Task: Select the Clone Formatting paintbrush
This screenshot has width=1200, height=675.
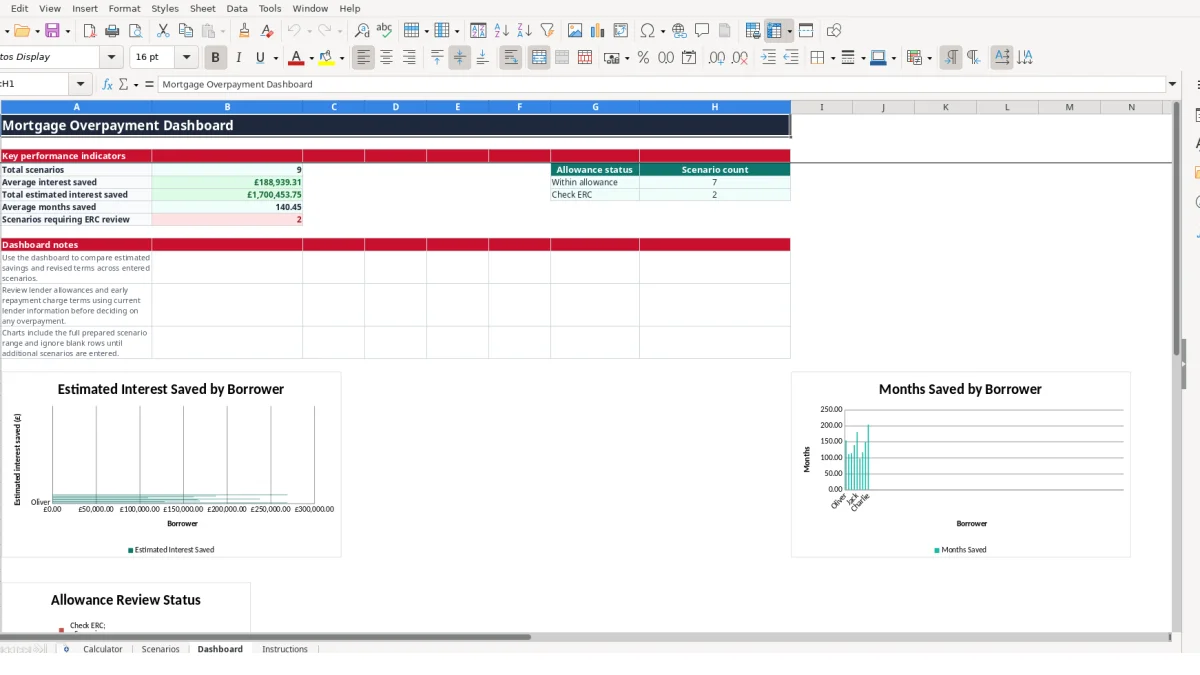Action: [x=244, y=31]
